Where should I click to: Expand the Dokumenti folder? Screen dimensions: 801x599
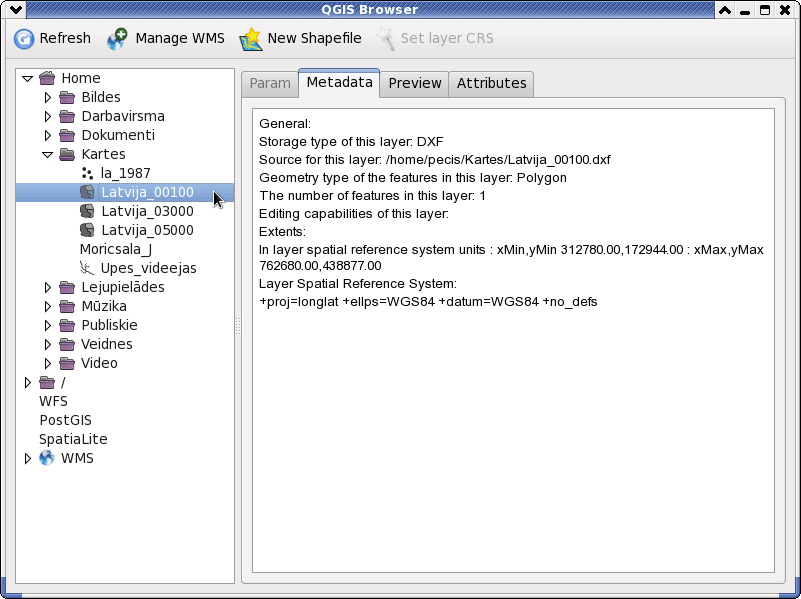pos(48,135)
